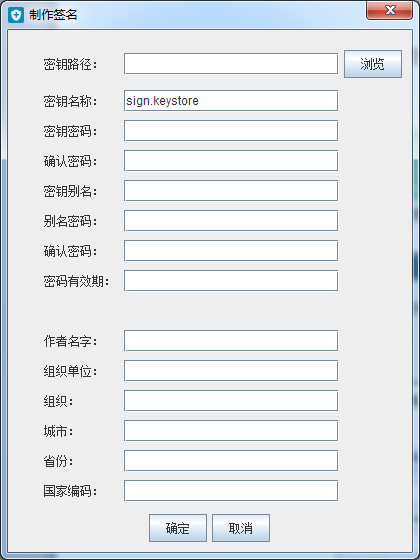Click the 浏览 browse button
The height and width of the screenshot is (560, 420).
pyautogui.click(x=373, y=64)
